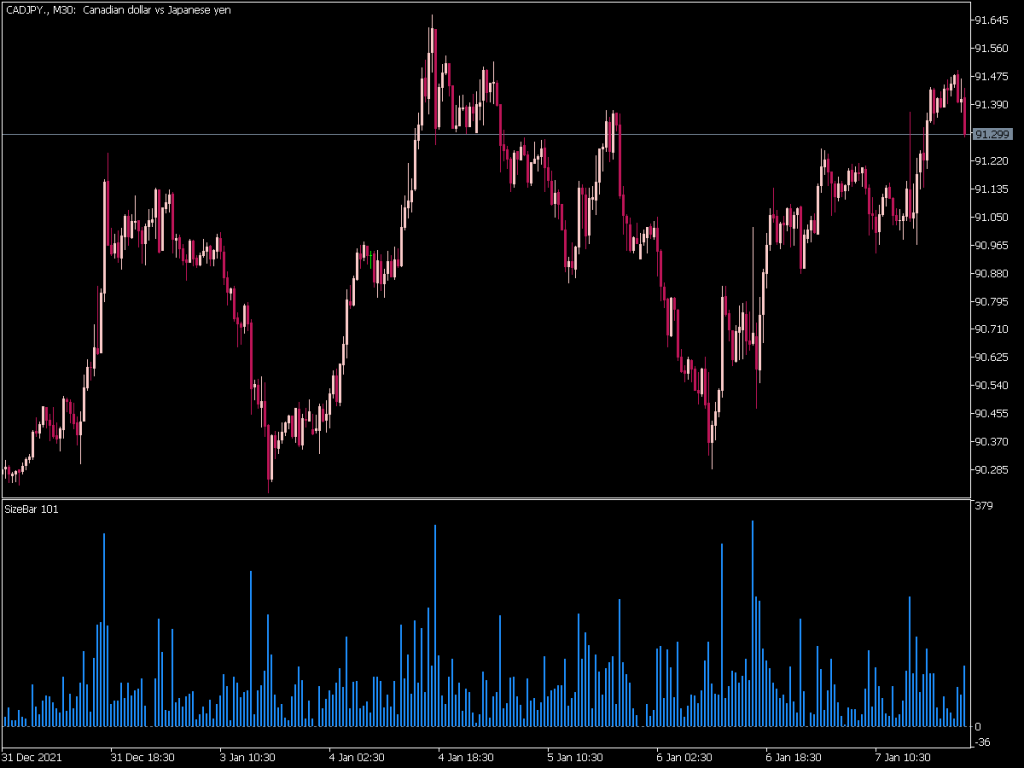Click the divider between chart and indicator window
This screenshot has height=768, width=1024.
[x=485, y=498]
